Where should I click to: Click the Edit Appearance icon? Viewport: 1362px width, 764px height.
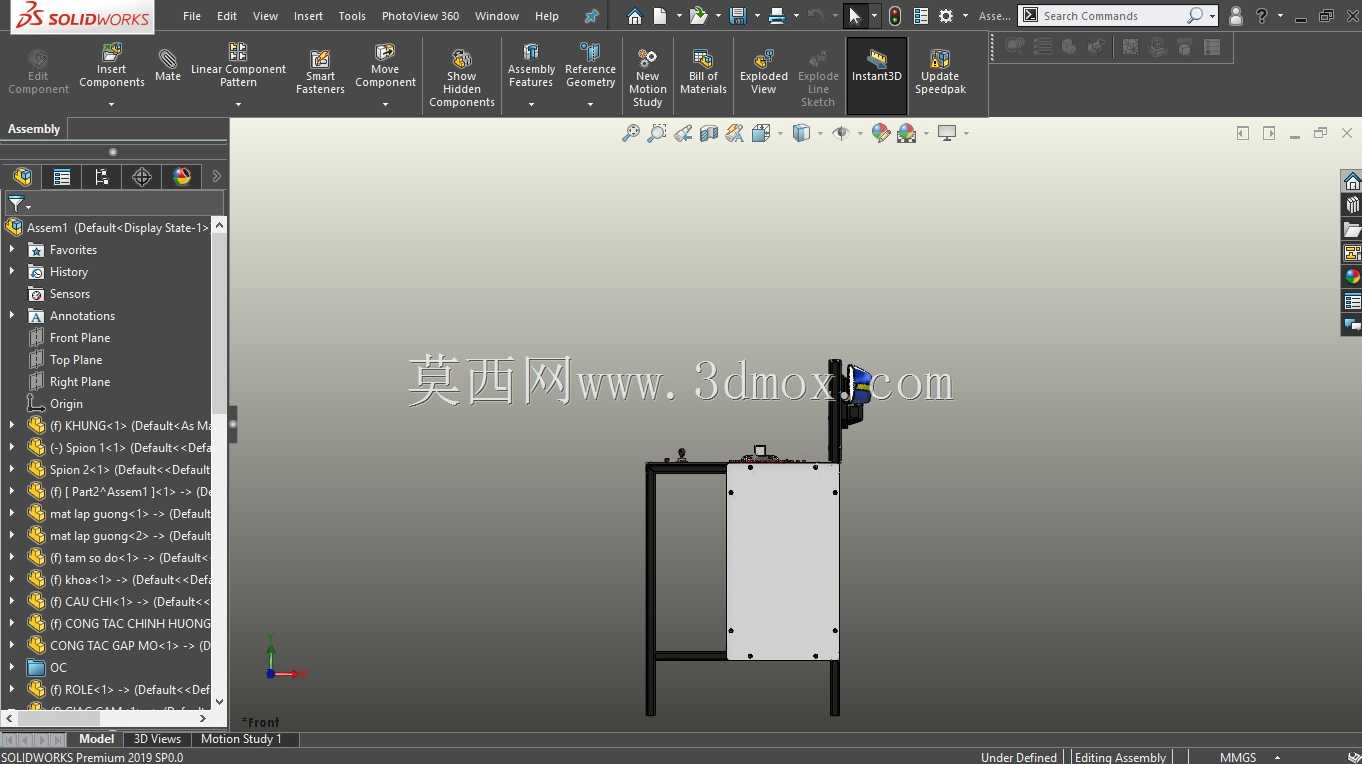coord(881,133)
